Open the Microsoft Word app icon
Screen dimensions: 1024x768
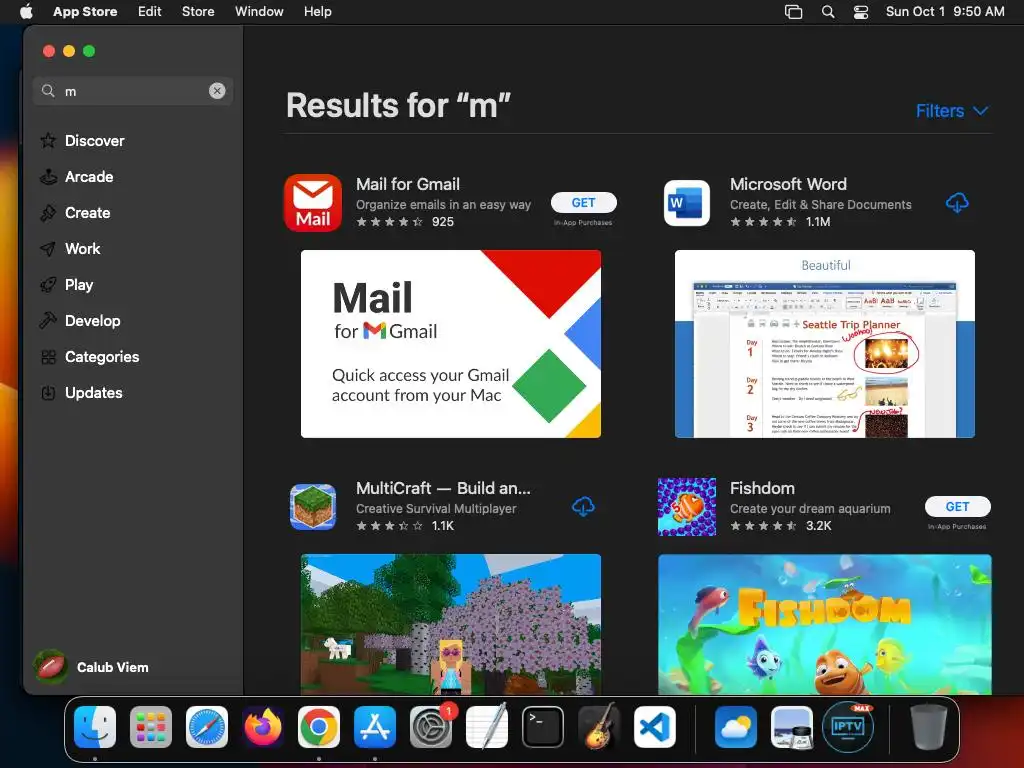pyautogui.click(x=686, y=203)
